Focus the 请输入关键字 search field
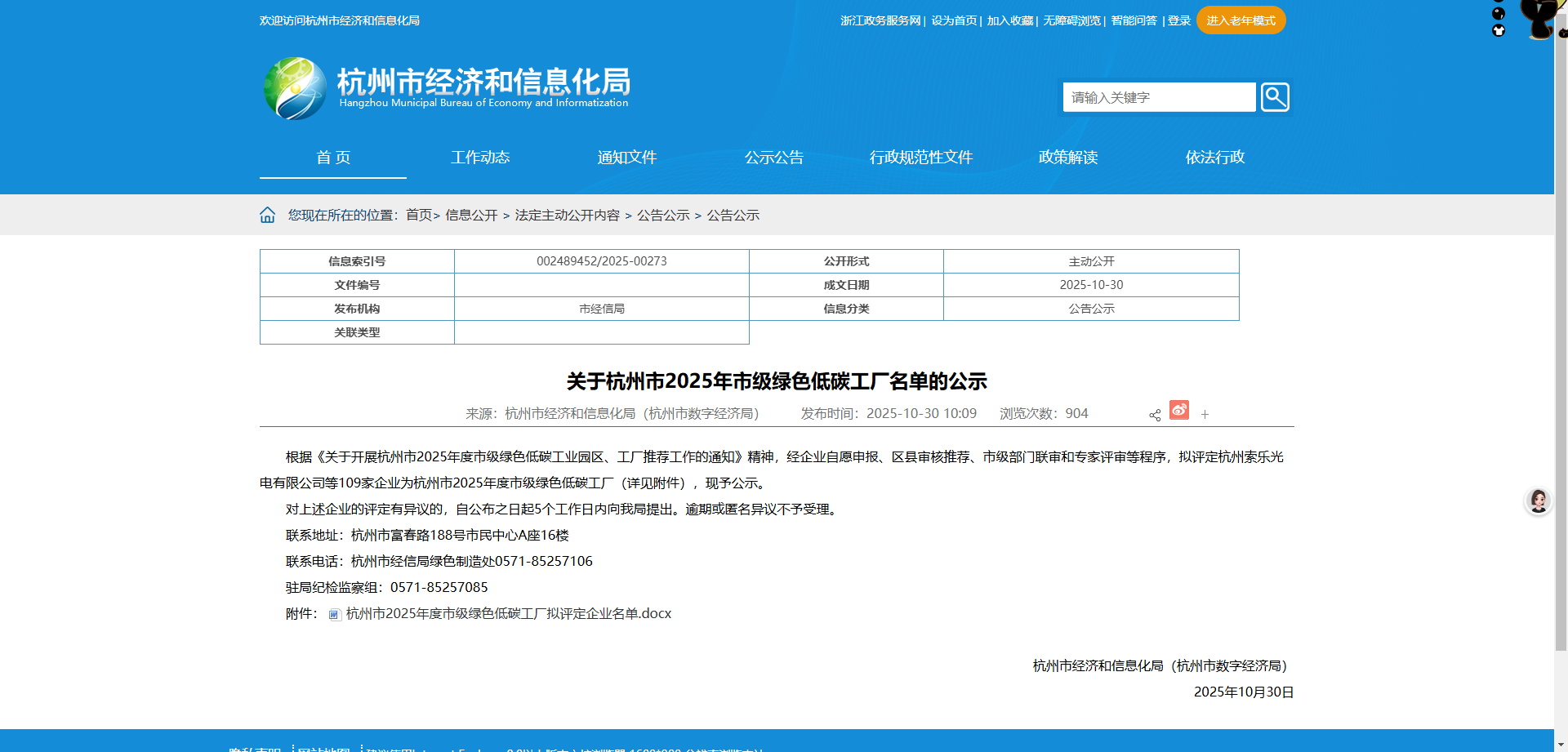This screenshot has width=1568, height=752. tap(1158, 97)
